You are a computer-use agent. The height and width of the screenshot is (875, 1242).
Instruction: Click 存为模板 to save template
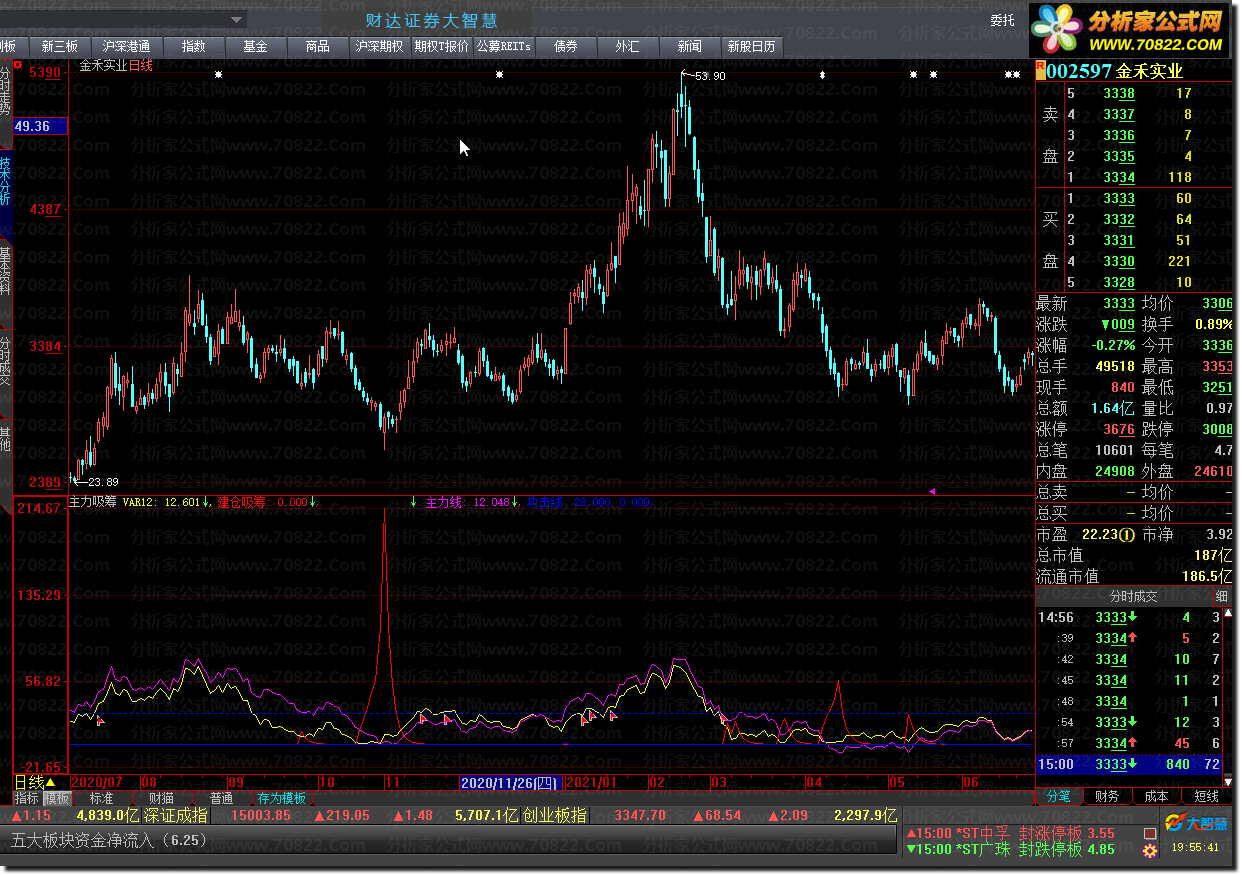[281, 798]
